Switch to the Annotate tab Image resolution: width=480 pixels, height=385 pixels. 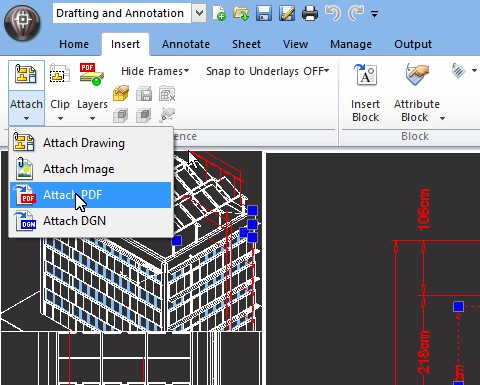(x=186, y=44)
